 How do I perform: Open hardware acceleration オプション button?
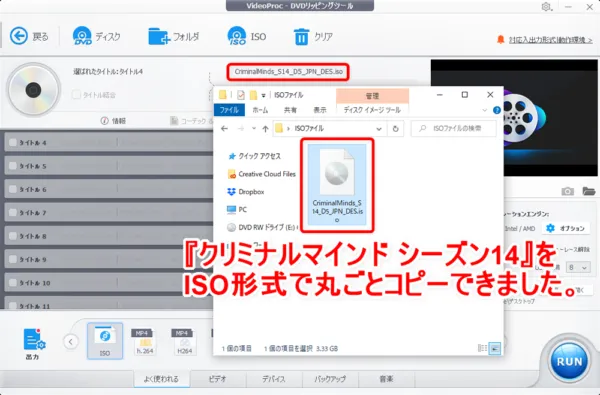click(x=566, y=228)
